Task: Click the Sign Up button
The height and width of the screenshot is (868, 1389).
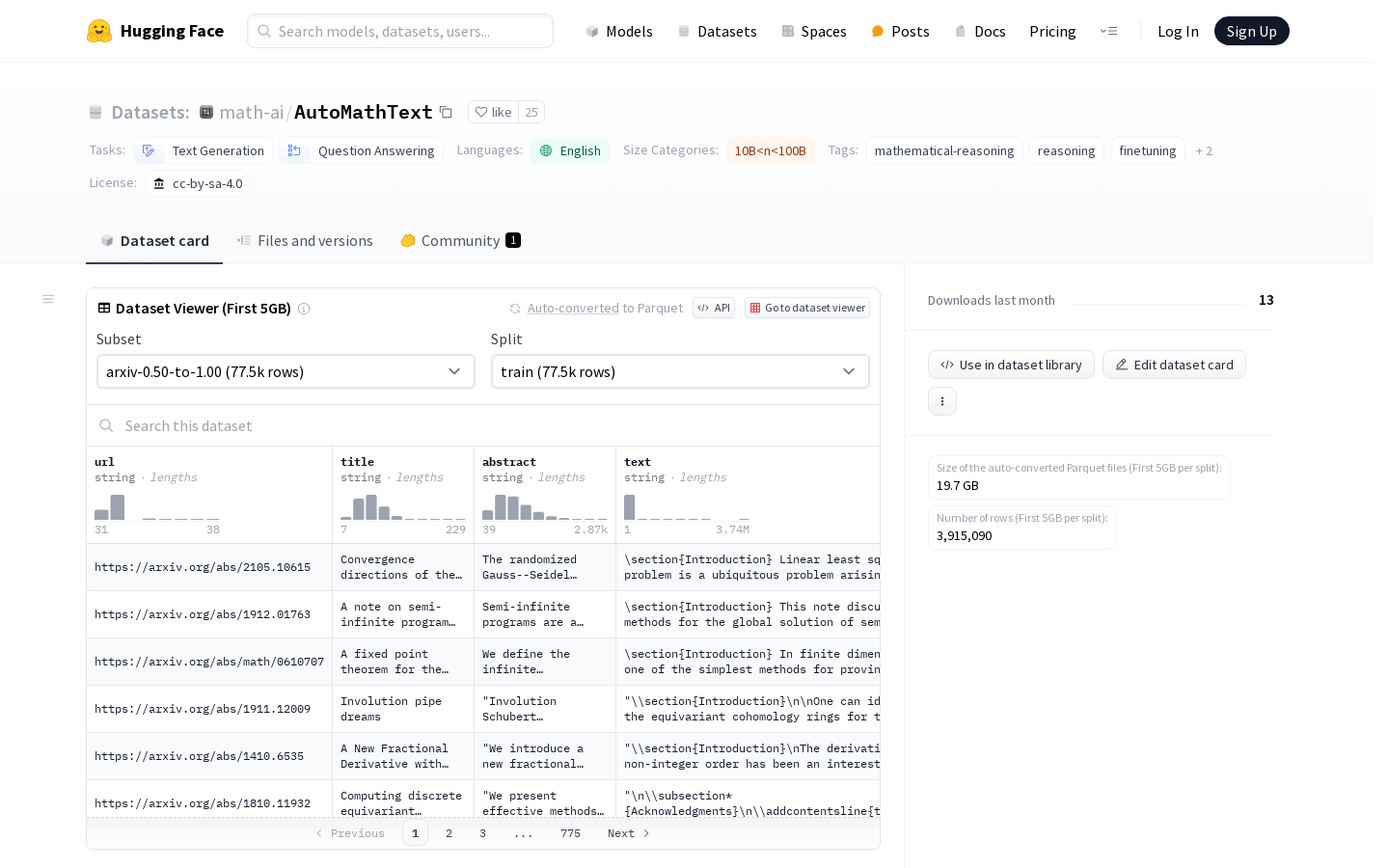Action: [1251, 31]
